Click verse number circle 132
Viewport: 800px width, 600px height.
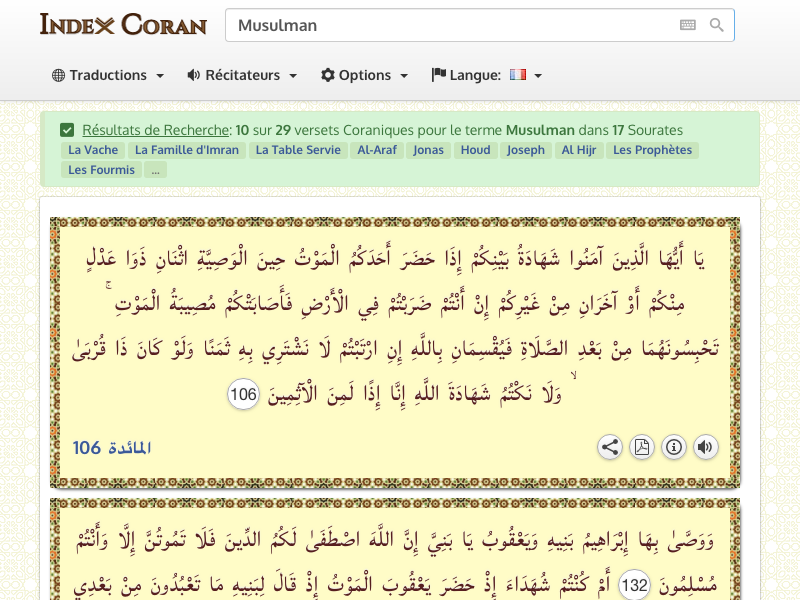tap(635, 585)
